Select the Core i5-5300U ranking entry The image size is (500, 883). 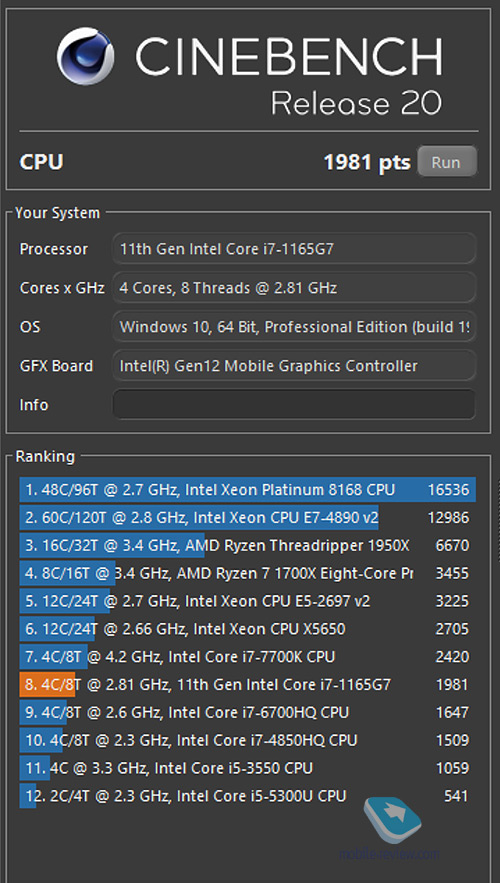248,796
